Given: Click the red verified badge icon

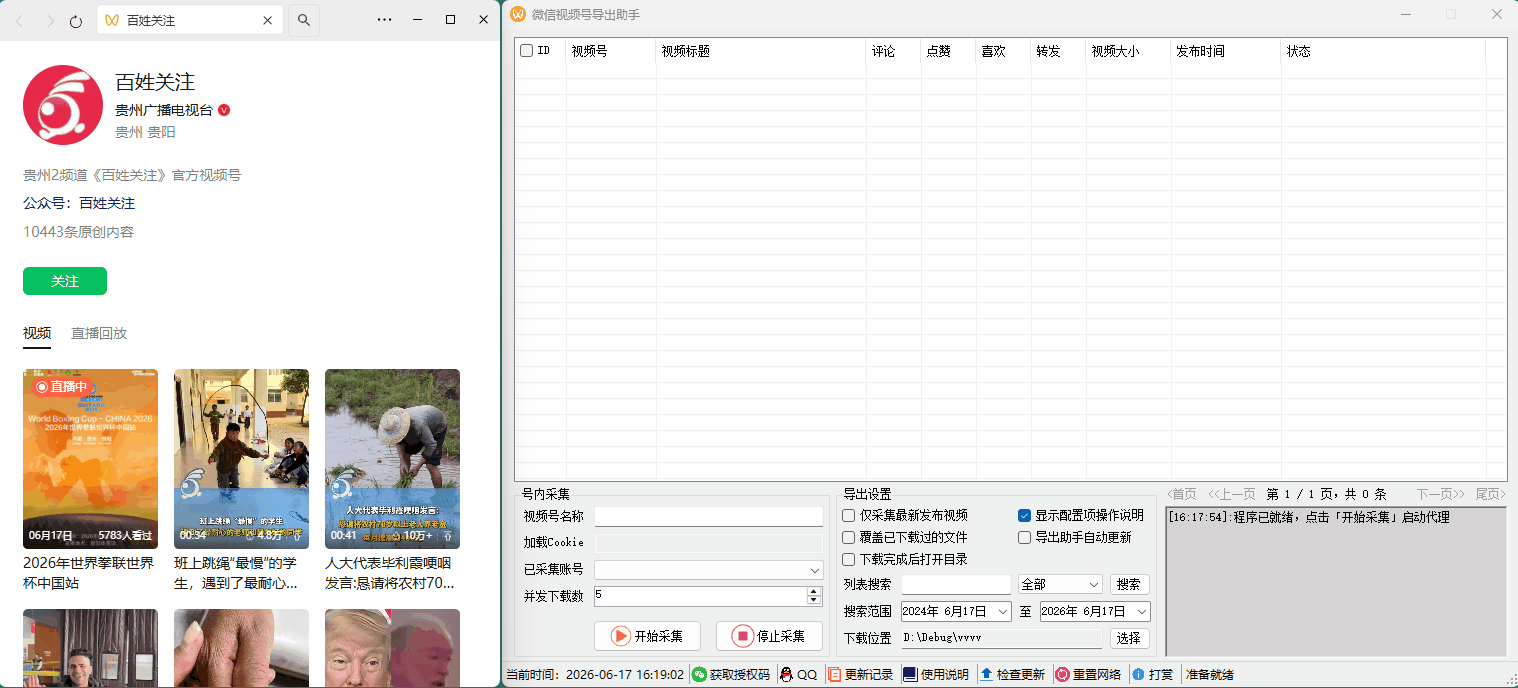Looking at the screenshot, I should pos(224,110).
